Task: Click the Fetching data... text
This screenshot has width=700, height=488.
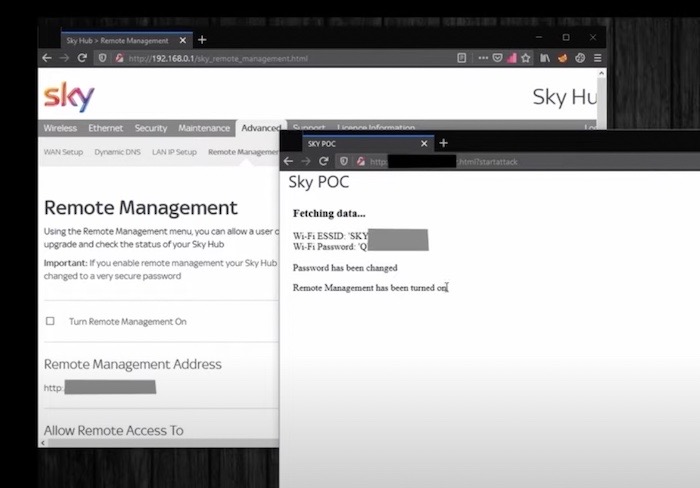Action: tap(329, 213)
